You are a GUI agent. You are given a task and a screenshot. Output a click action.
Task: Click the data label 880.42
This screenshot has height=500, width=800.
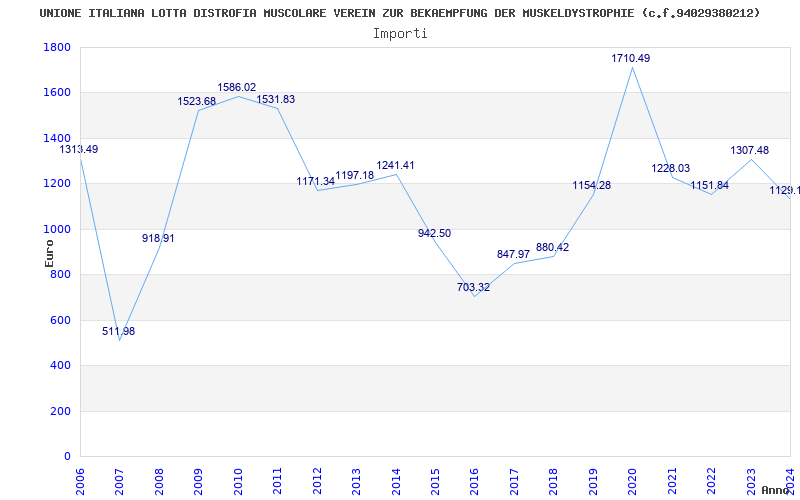pos(553,247)
